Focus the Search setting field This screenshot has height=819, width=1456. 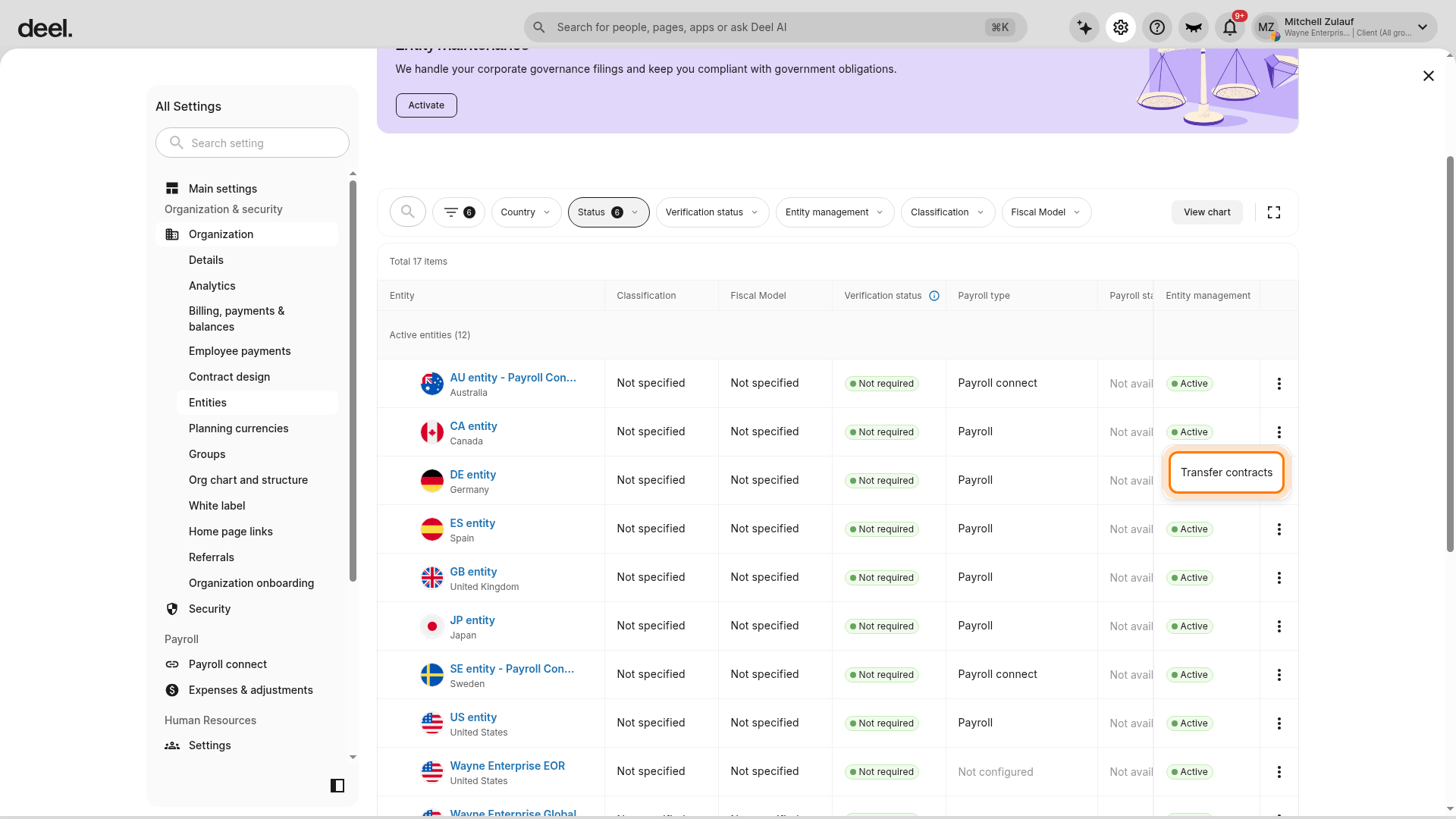click(253, 143)
